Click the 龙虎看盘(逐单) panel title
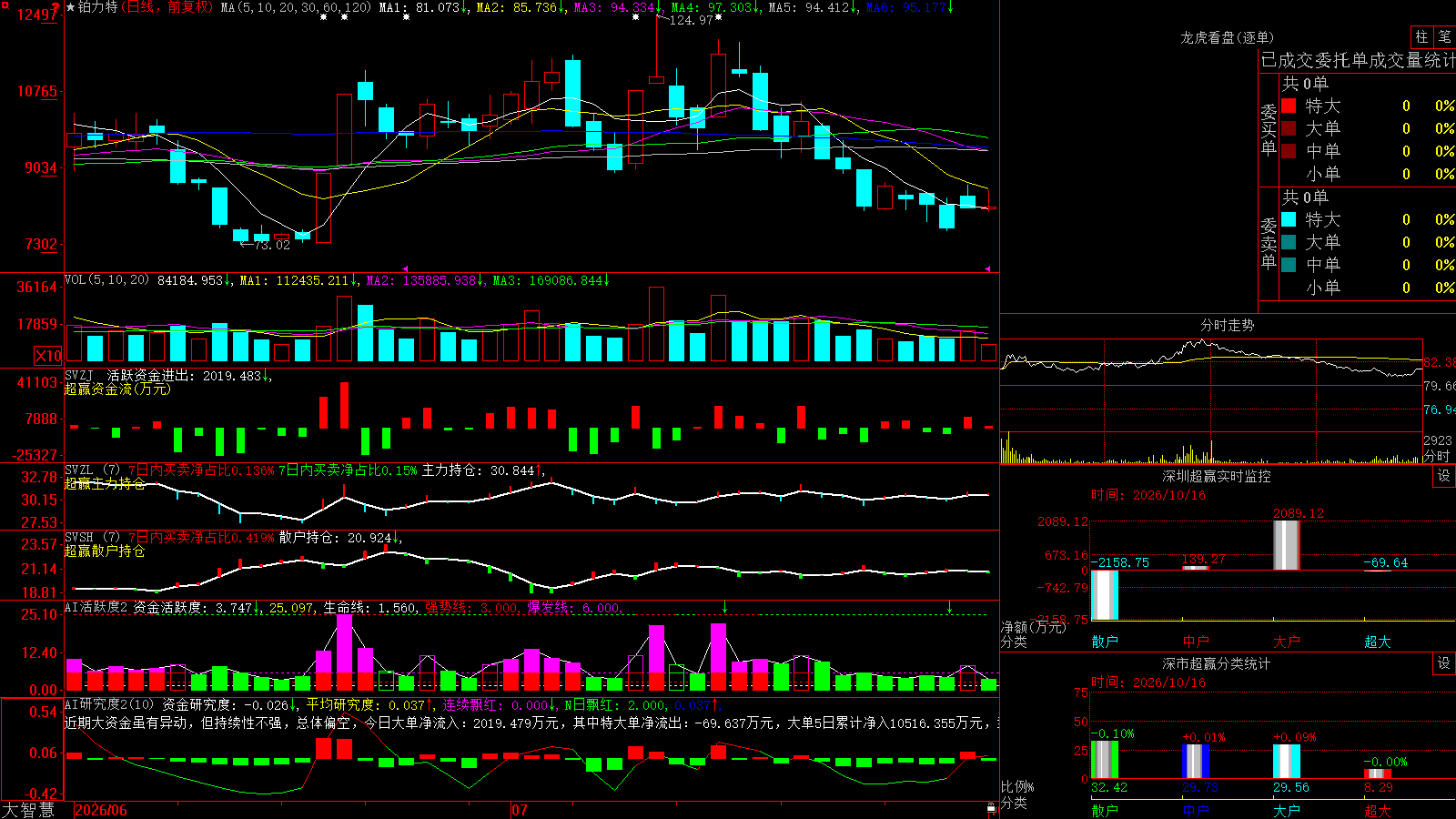 point(1227,37)
